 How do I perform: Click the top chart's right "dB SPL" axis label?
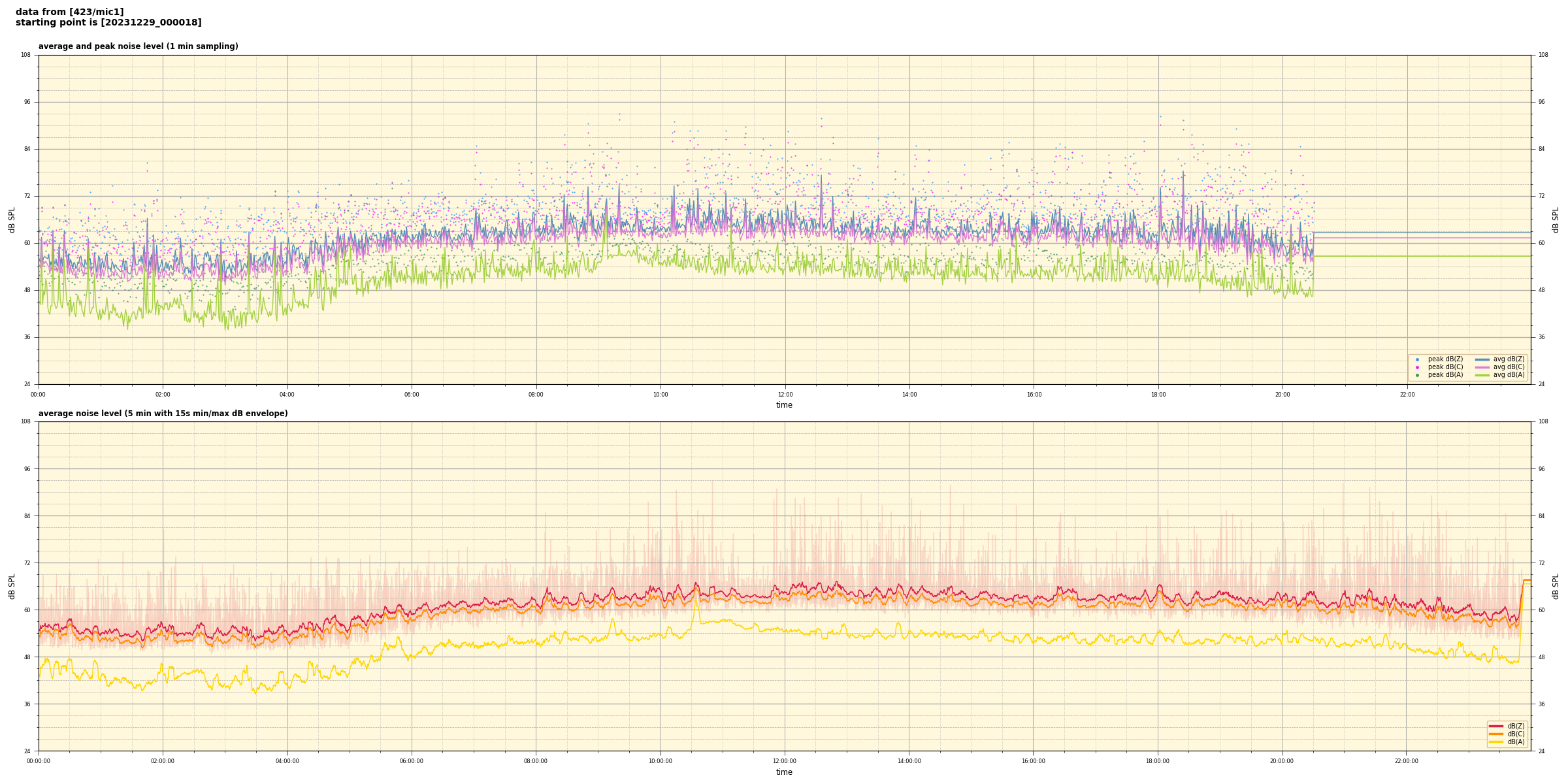(1556, 220)
